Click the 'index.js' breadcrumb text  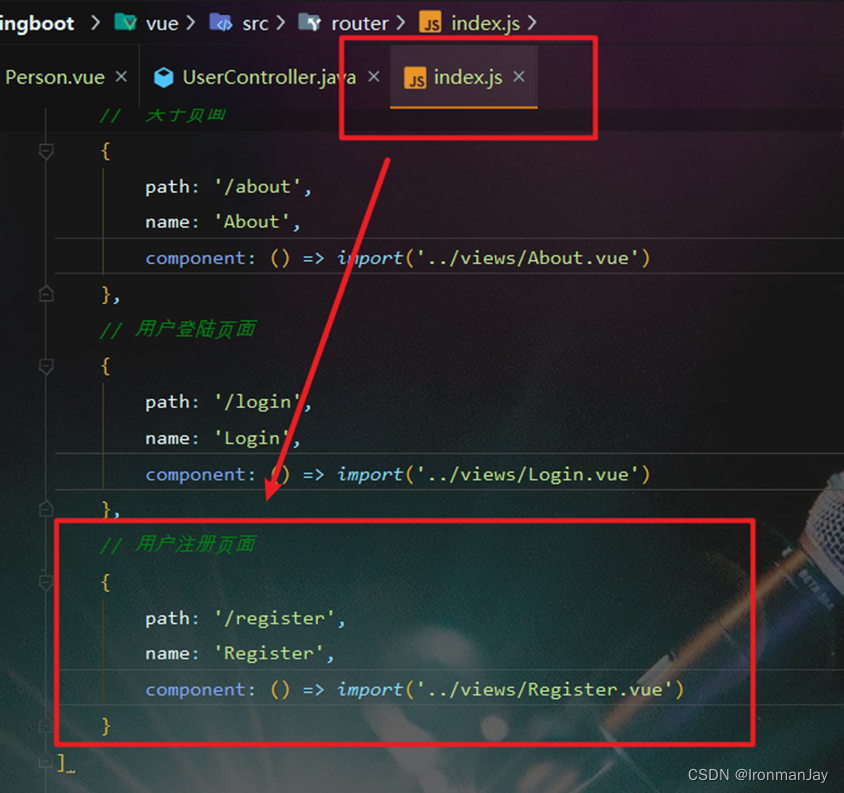coord(486,23)
